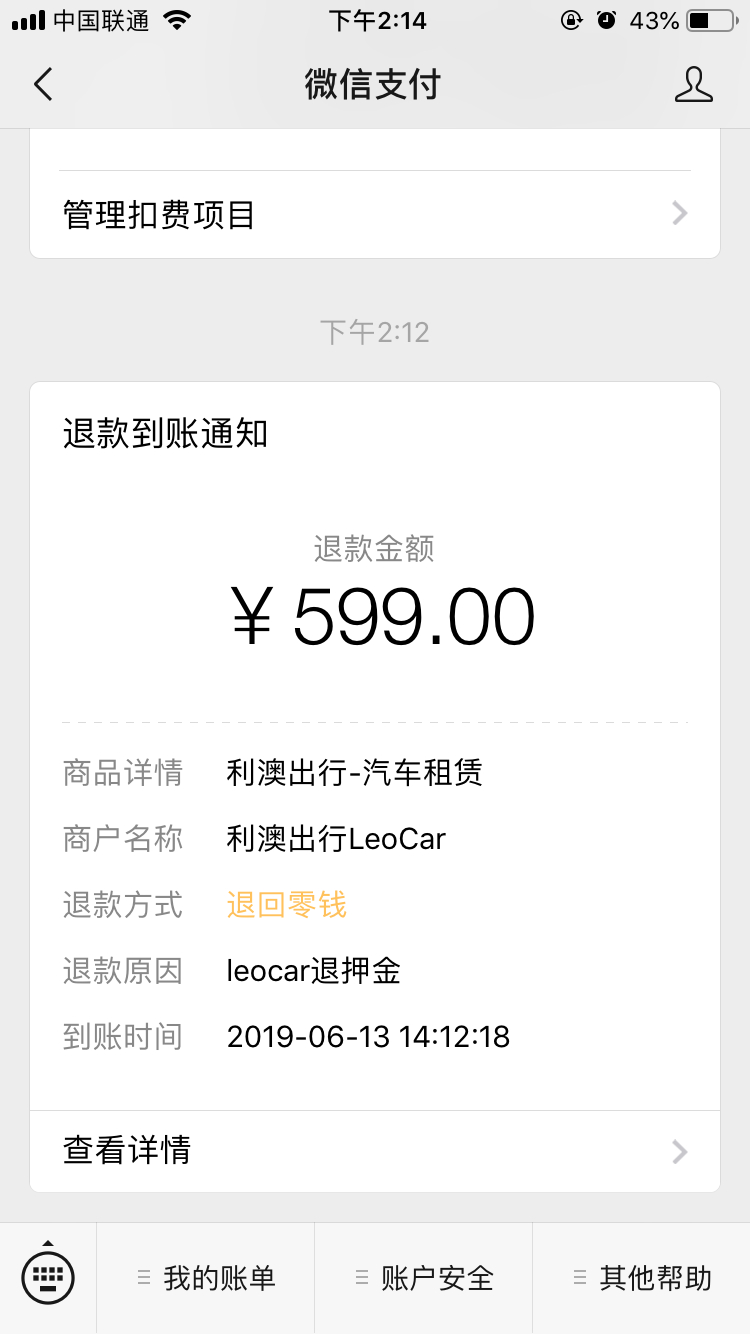The width and height of the screenshot is (750, 1334).
Task: Tap the battery status icon
Action: point(711,20)
